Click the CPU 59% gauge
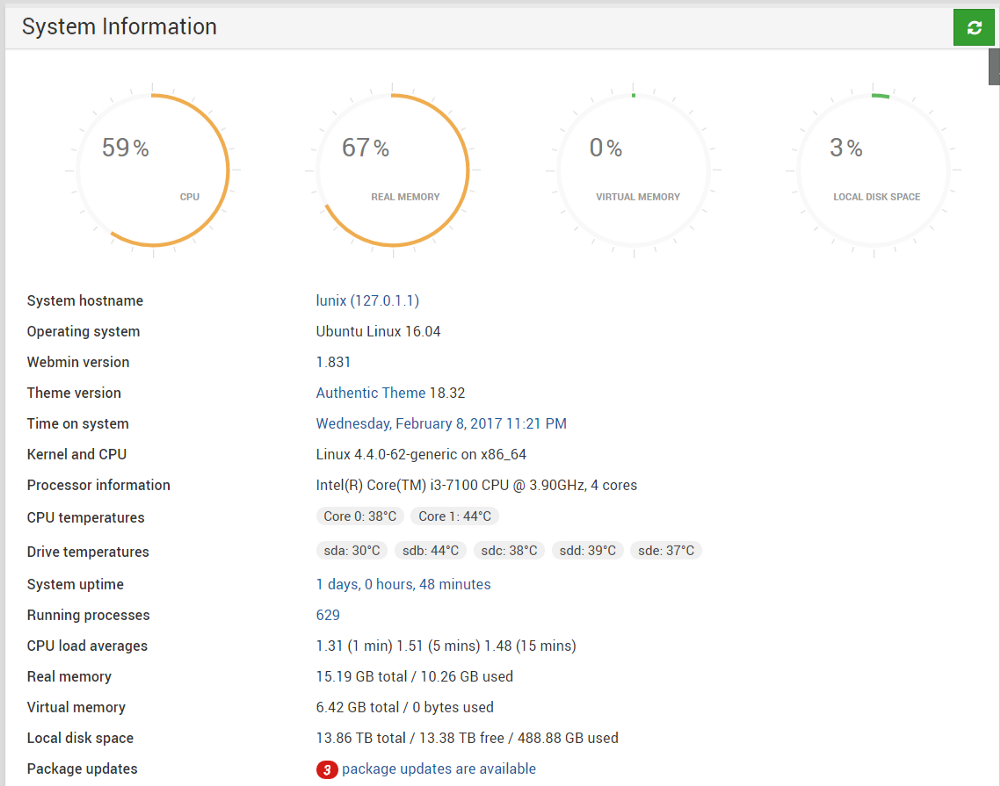The height and width of the screenshot is (786, 1000). (x=153, y=170)
